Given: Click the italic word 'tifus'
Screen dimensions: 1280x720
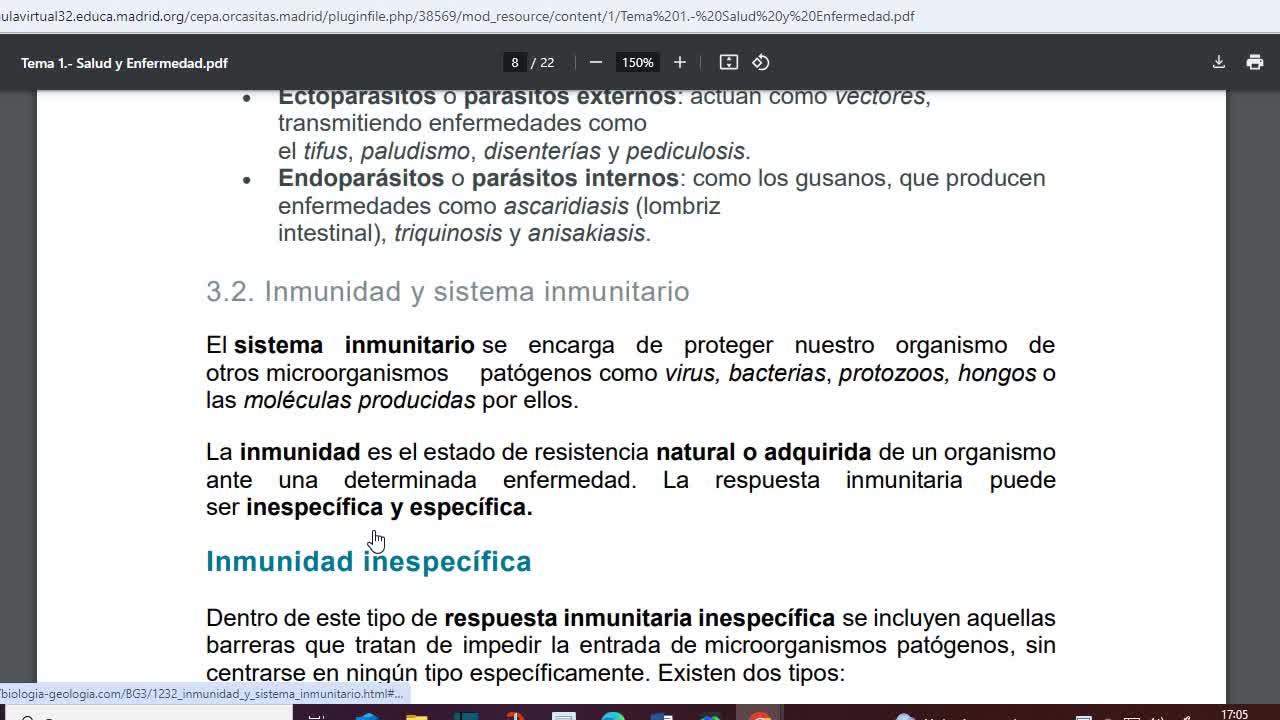Looking at the screenshot, I should [x=325, y=151].
